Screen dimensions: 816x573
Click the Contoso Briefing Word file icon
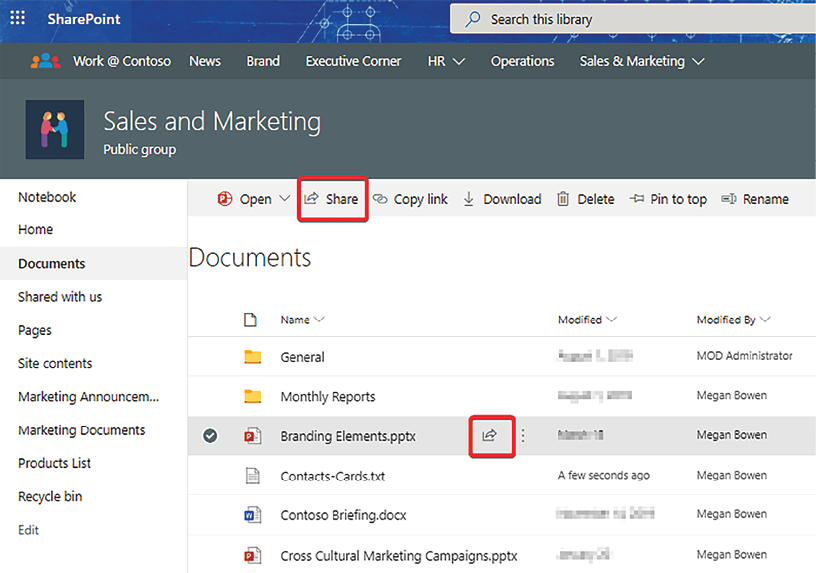(253, 515)
